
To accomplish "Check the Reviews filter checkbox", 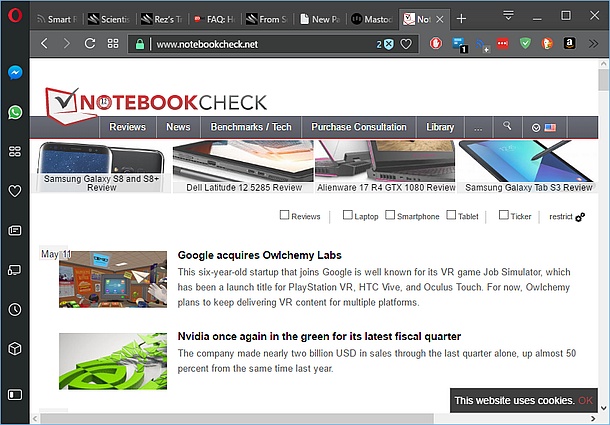I will (284, 215).
